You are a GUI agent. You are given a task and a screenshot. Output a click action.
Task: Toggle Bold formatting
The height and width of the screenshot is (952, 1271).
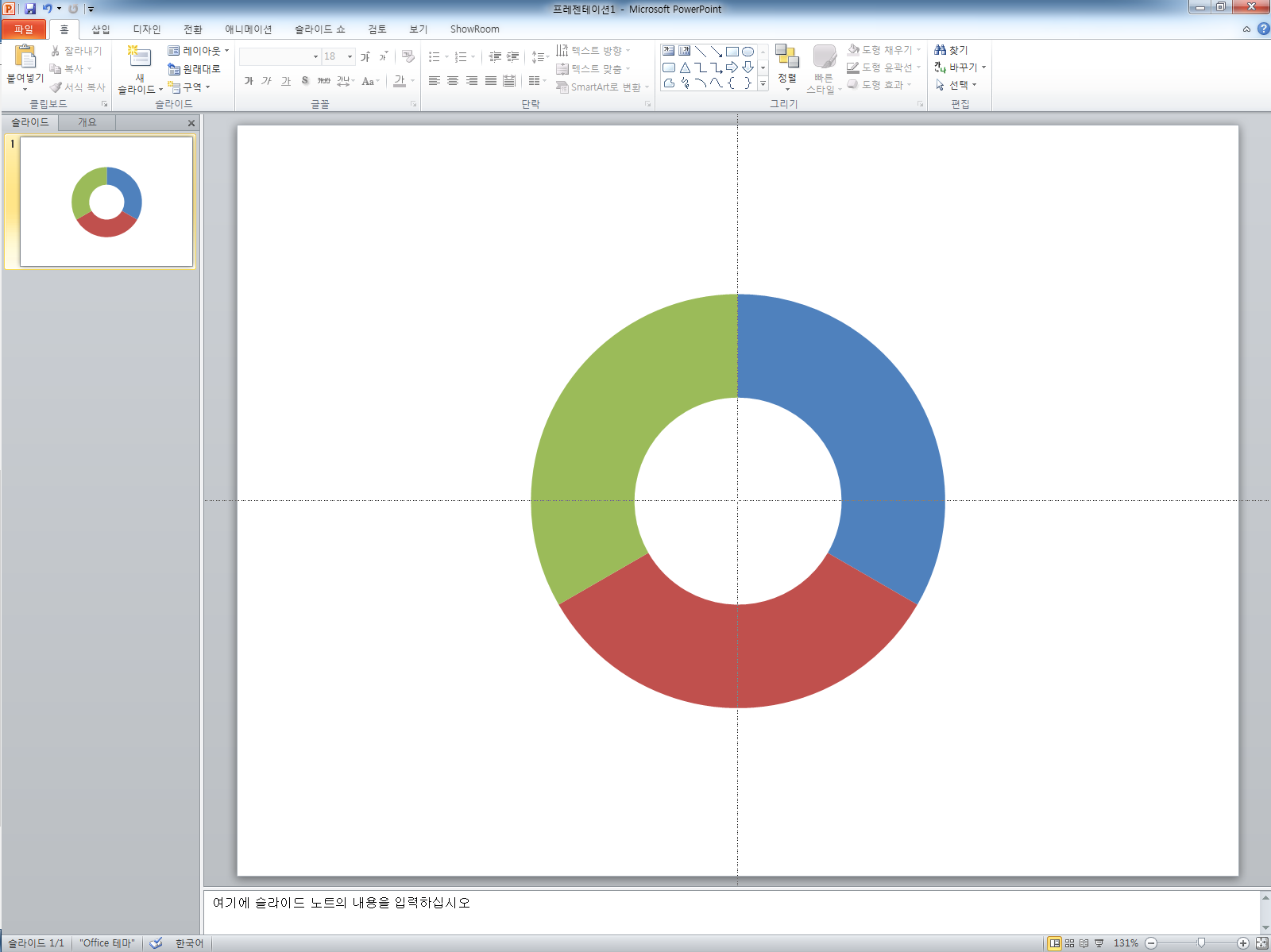(x=249, y=81)
